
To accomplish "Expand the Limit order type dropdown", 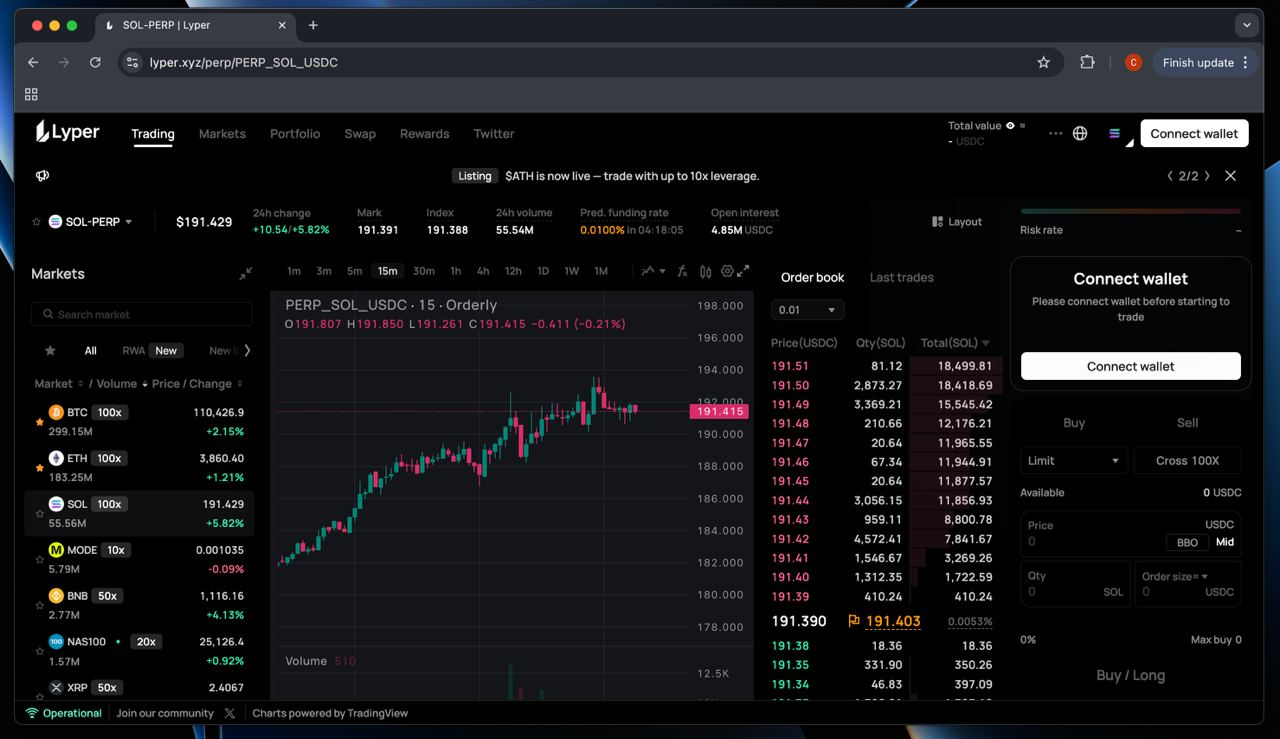I will click(1073, 461).
